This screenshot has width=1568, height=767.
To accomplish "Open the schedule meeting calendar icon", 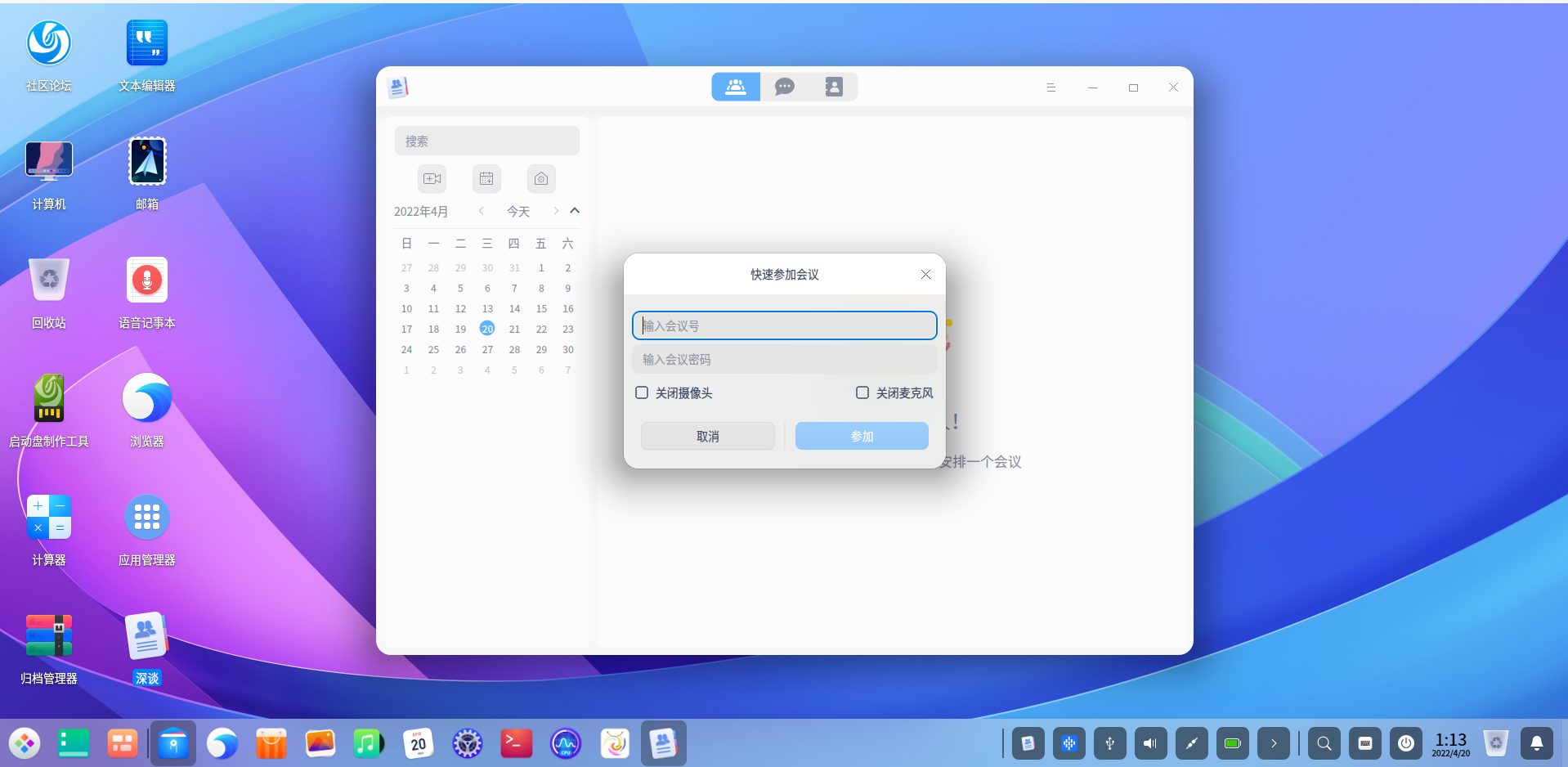I will 486,178.
